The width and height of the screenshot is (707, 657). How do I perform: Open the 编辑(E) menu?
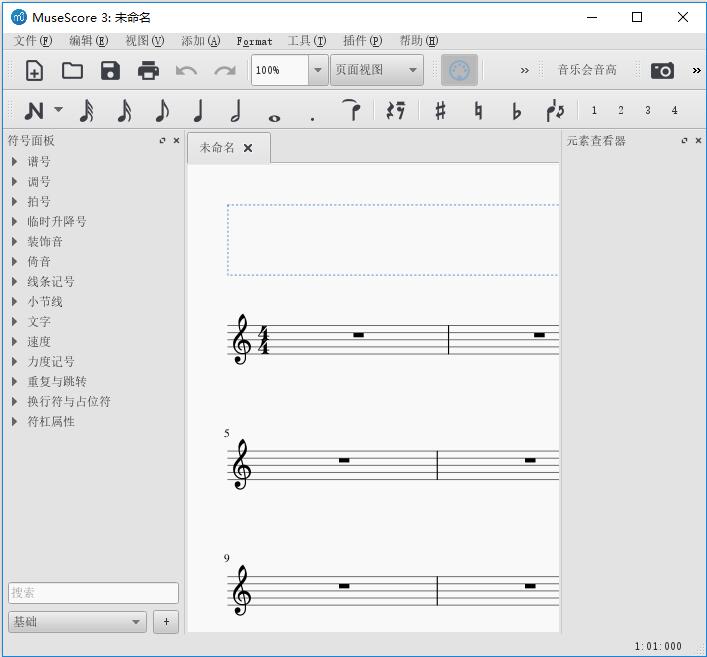89,41
